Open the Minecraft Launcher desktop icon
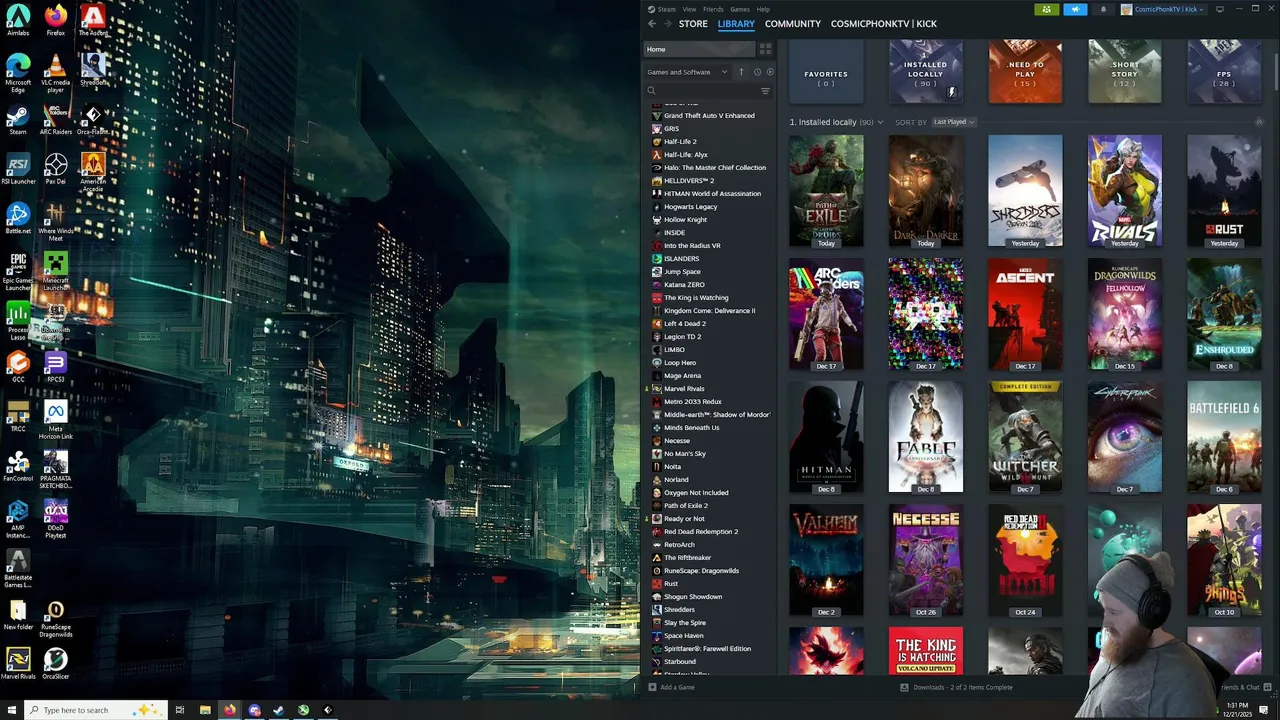 point(55,272)
